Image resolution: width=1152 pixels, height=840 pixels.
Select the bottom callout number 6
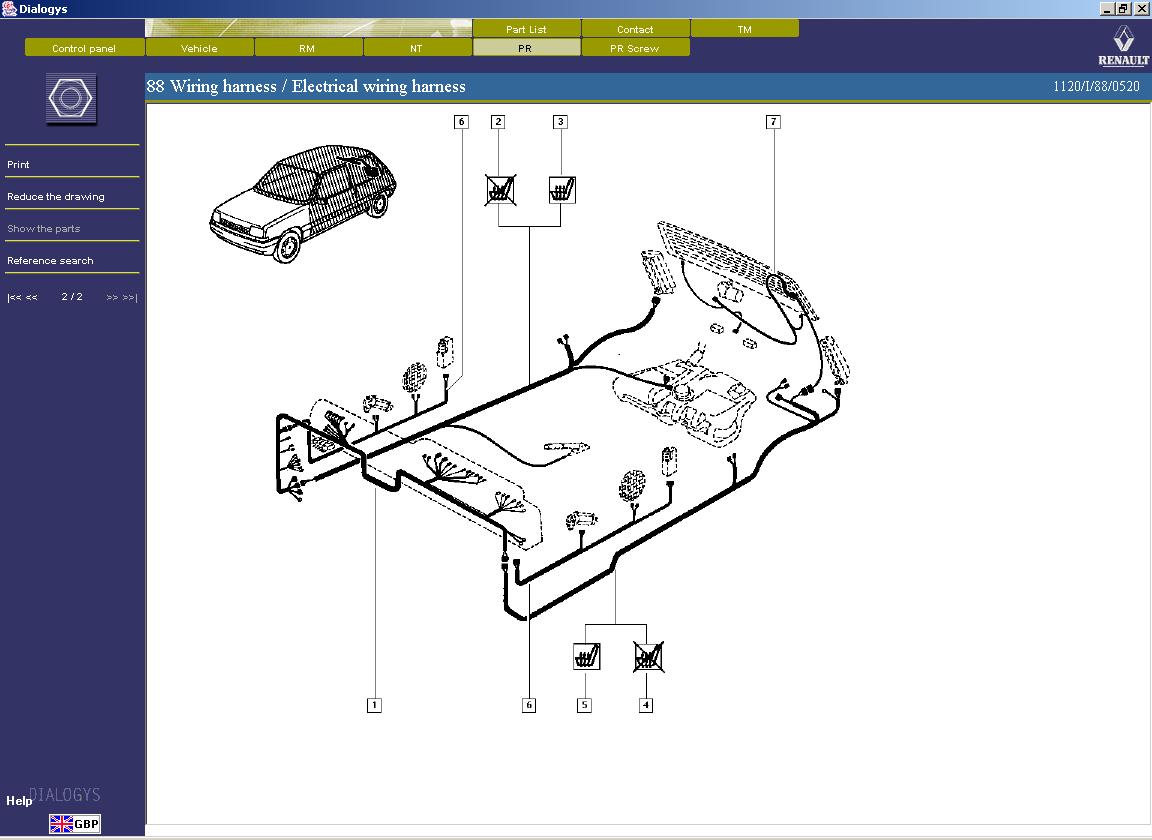click(528, 705)
